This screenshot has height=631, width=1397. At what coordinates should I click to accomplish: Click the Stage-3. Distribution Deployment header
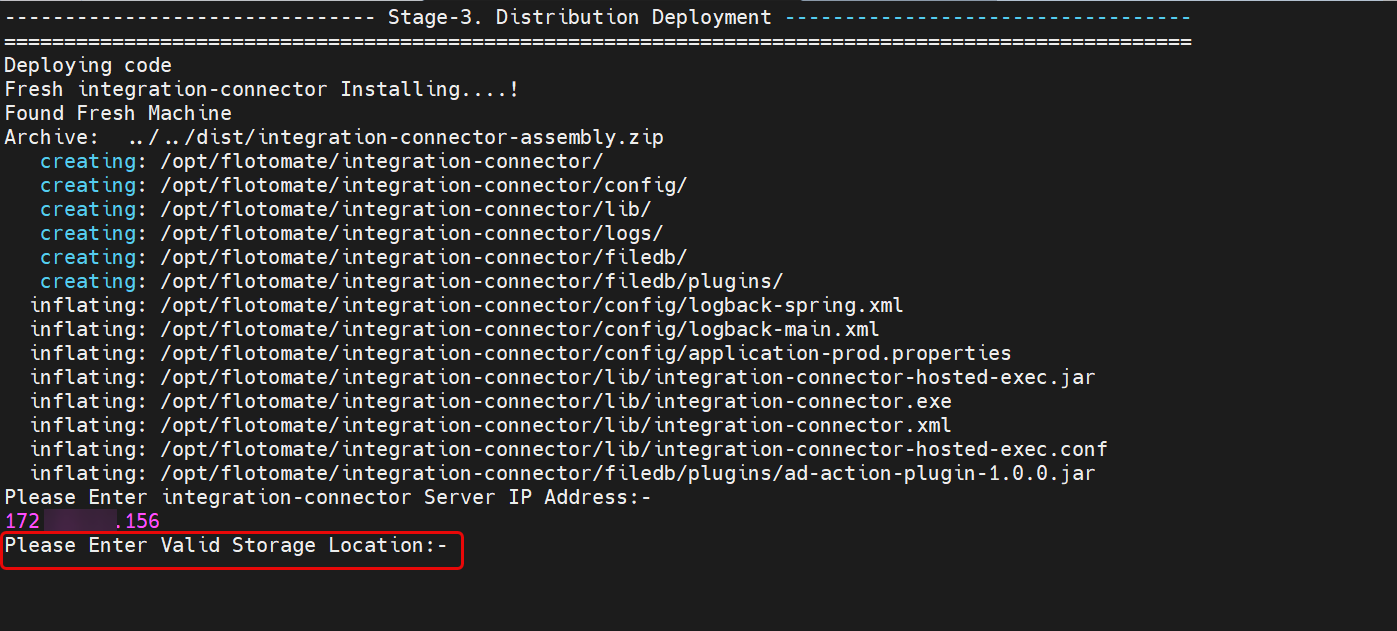tap(580, 17)
